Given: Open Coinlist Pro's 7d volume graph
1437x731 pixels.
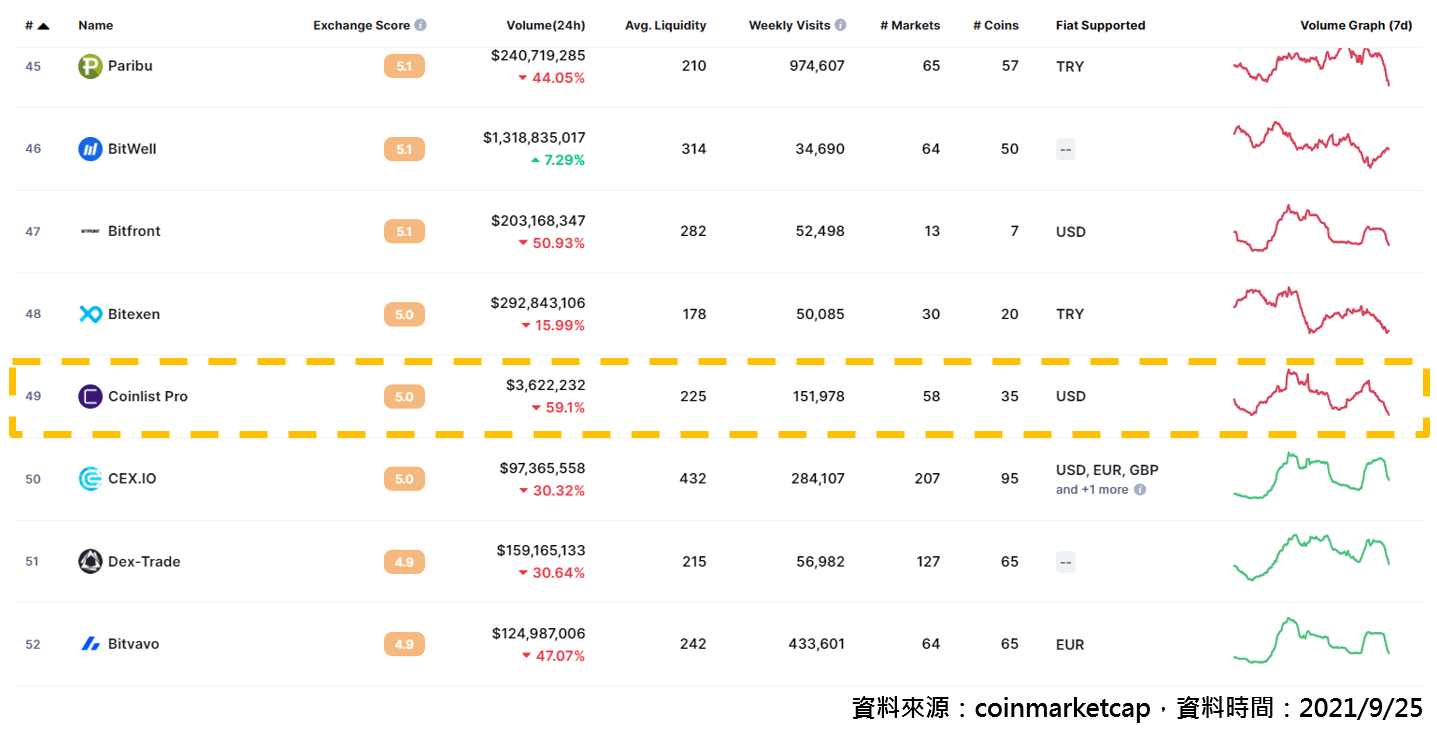Looking at the screenshot, I should [x=1311, y=393].
